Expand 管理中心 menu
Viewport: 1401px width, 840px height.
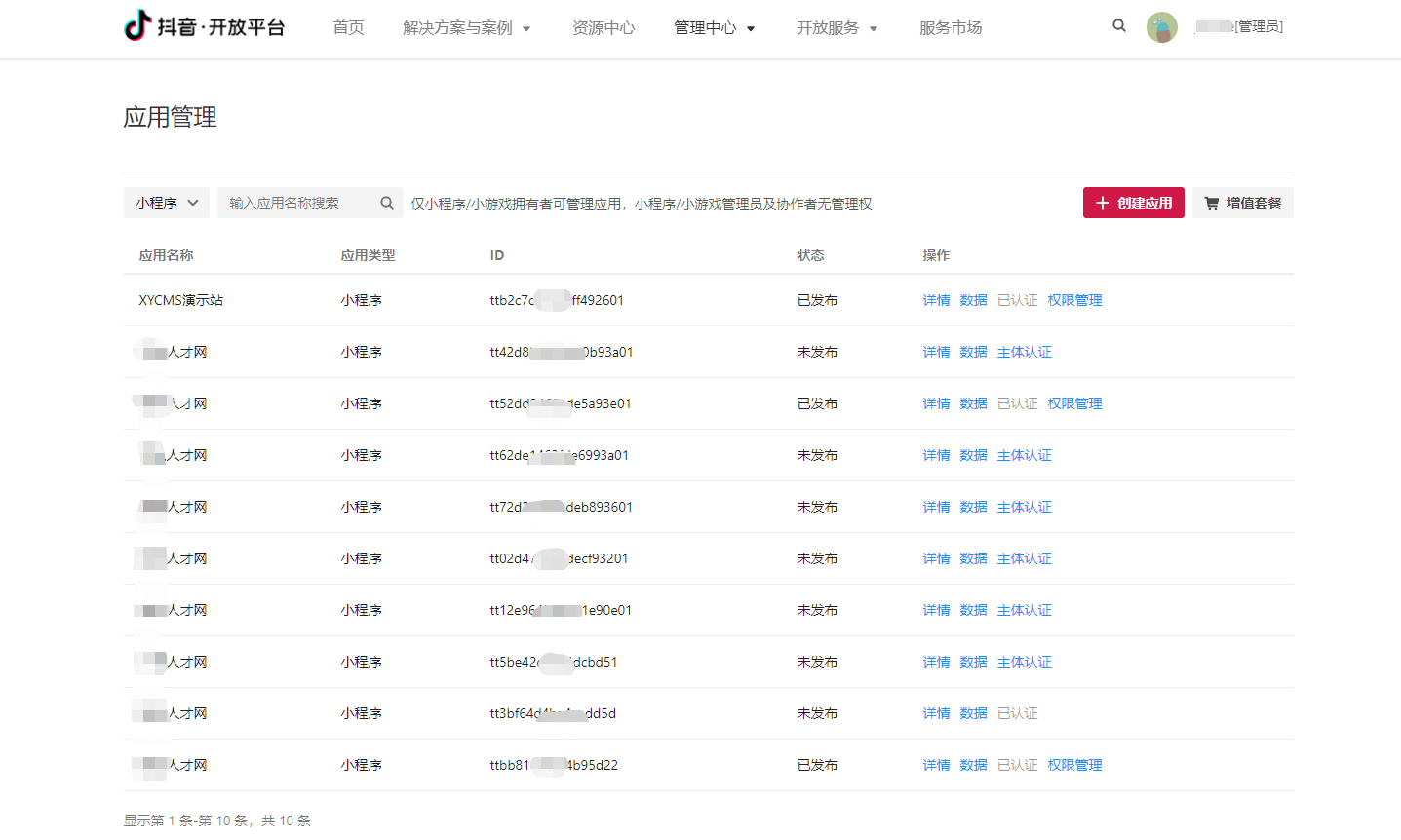click(715, 28)
